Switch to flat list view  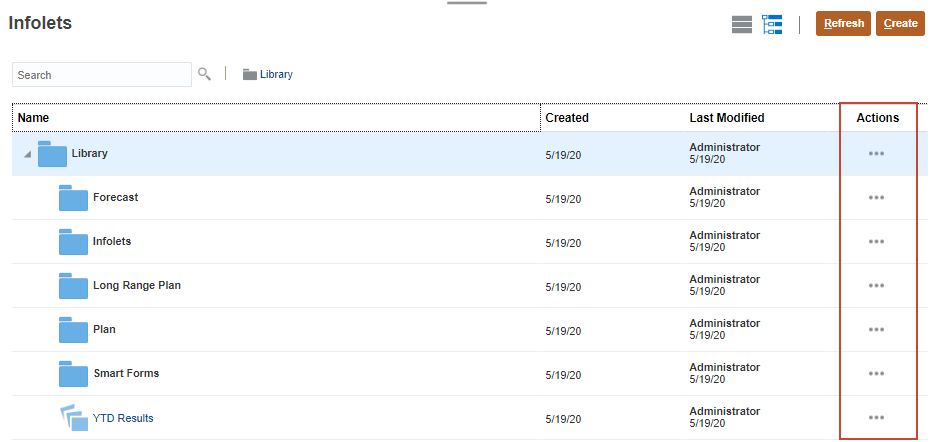(741, 25)
